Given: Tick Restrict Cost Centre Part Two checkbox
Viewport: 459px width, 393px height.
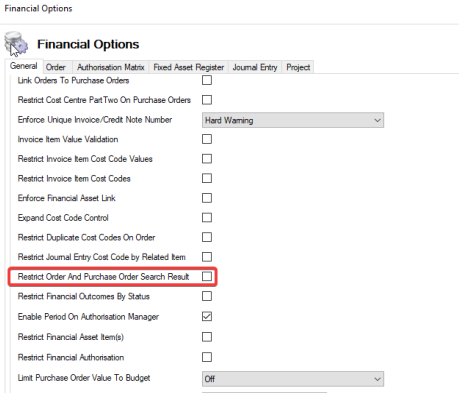Looking at the screenshot, I should pos(207,100).
